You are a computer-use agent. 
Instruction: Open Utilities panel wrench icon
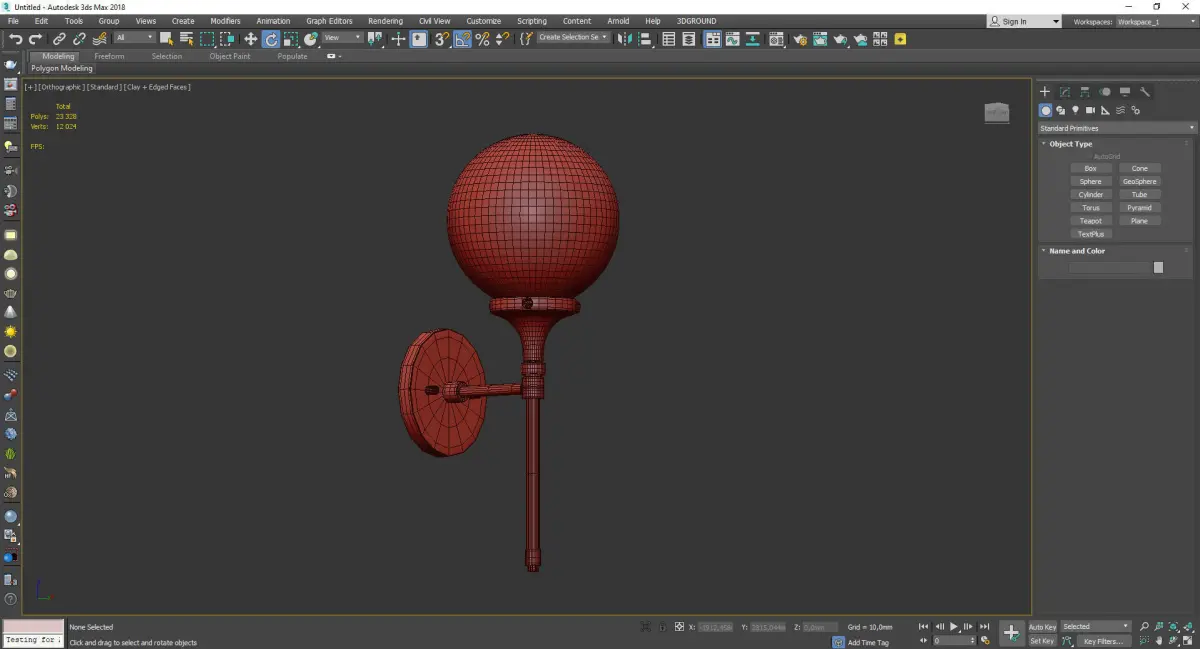click(1145, 91)
